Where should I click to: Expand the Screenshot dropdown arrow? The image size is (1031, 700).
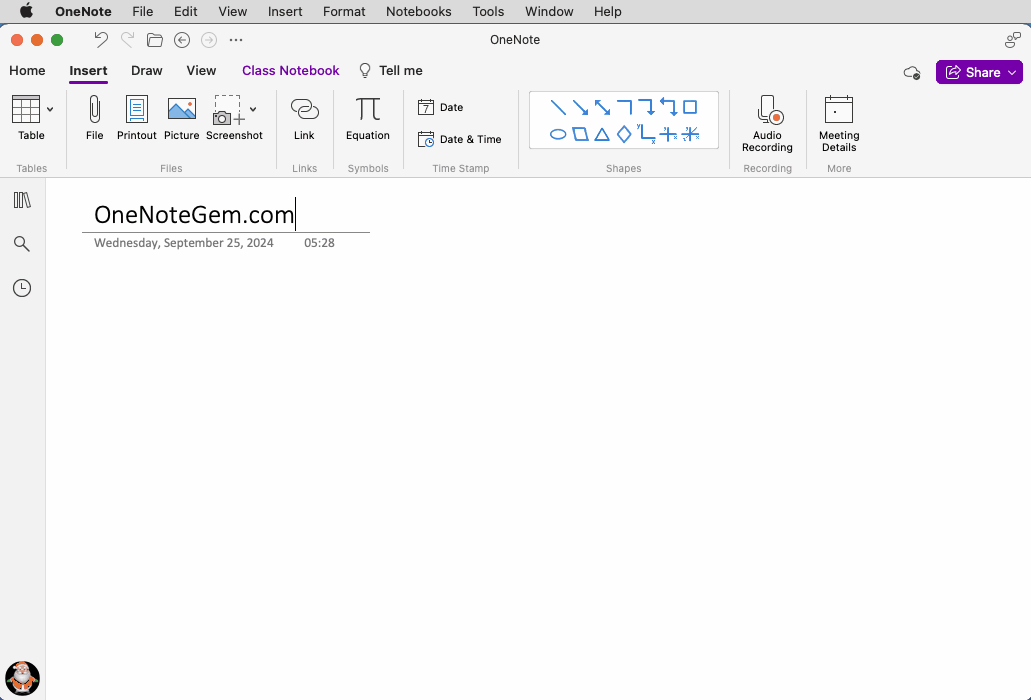pos(253,110)
